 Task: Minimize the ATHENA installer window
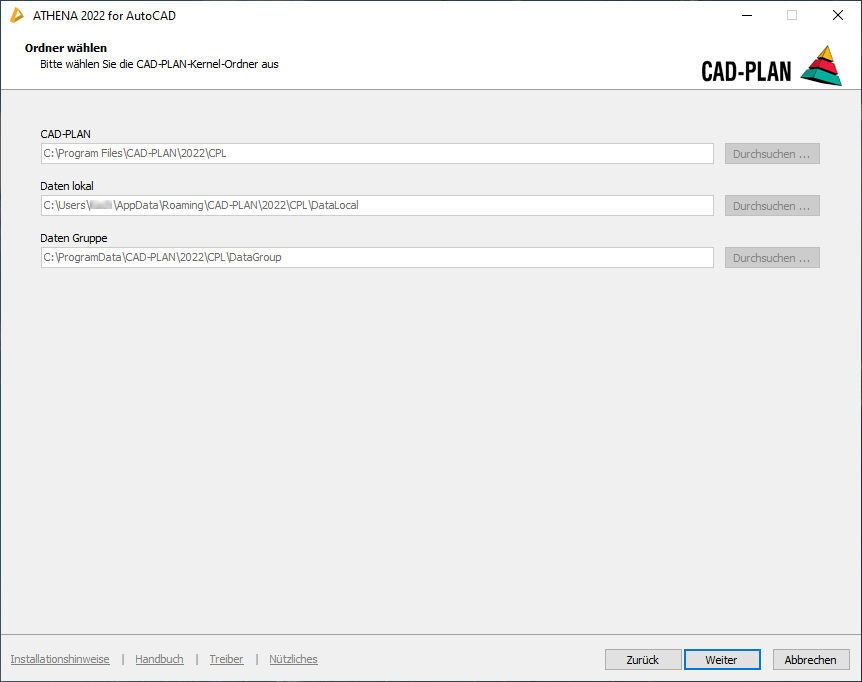pos(746,15)
